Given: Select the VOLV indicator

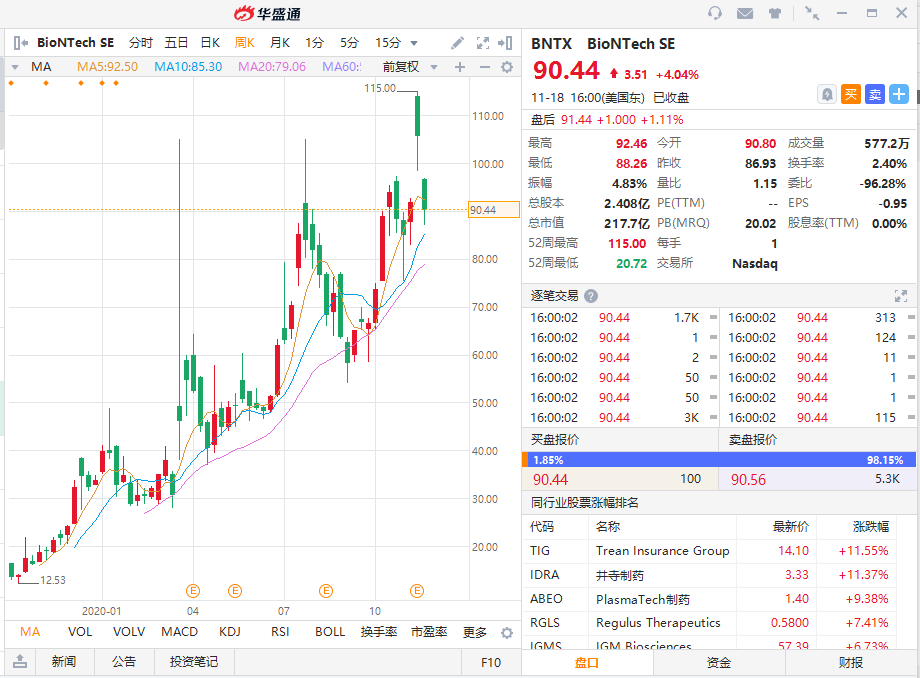Looking at the screenshot, I should [129, 632].
